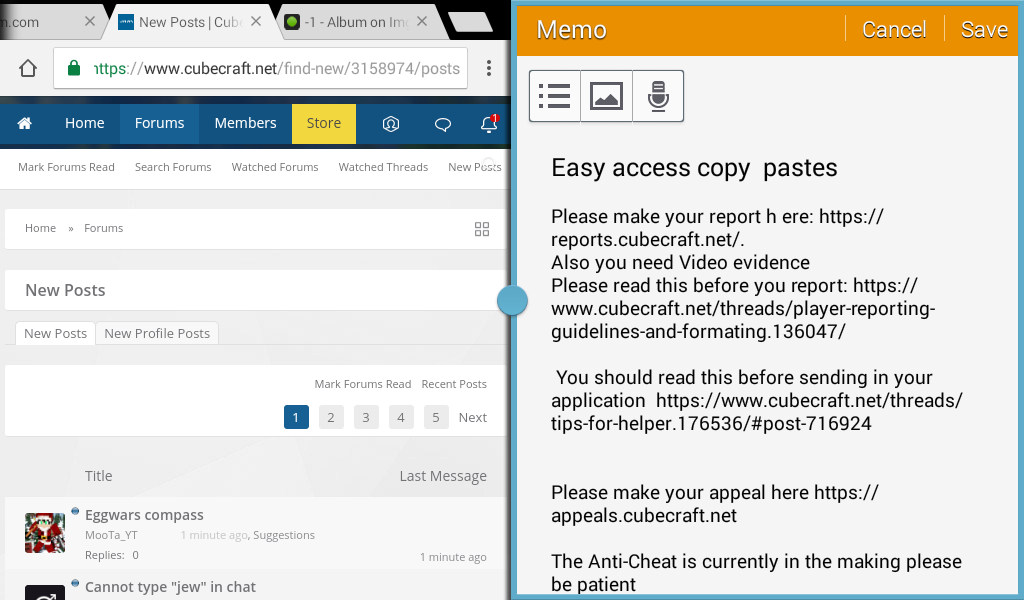This screenshot has height=600, width=1024.
Task: Start voice recording with microphone icon
Action: point(658,96)
